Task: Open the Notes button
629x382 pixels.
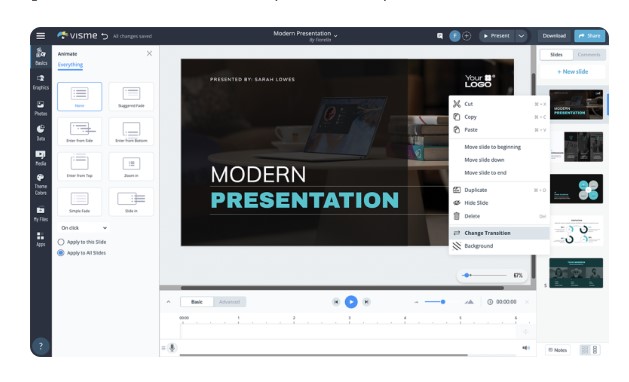Action: (x=558, y=350)
